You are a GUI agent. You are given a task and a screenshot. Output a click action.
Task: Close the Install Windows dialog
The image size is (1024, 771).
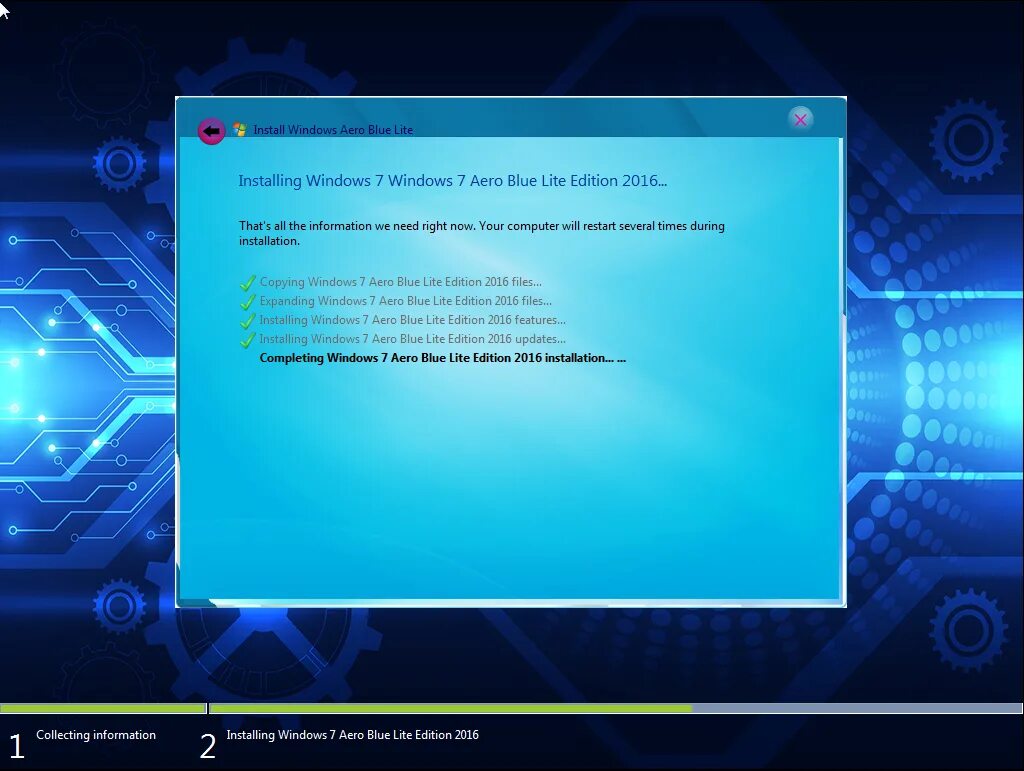point(800,119)
